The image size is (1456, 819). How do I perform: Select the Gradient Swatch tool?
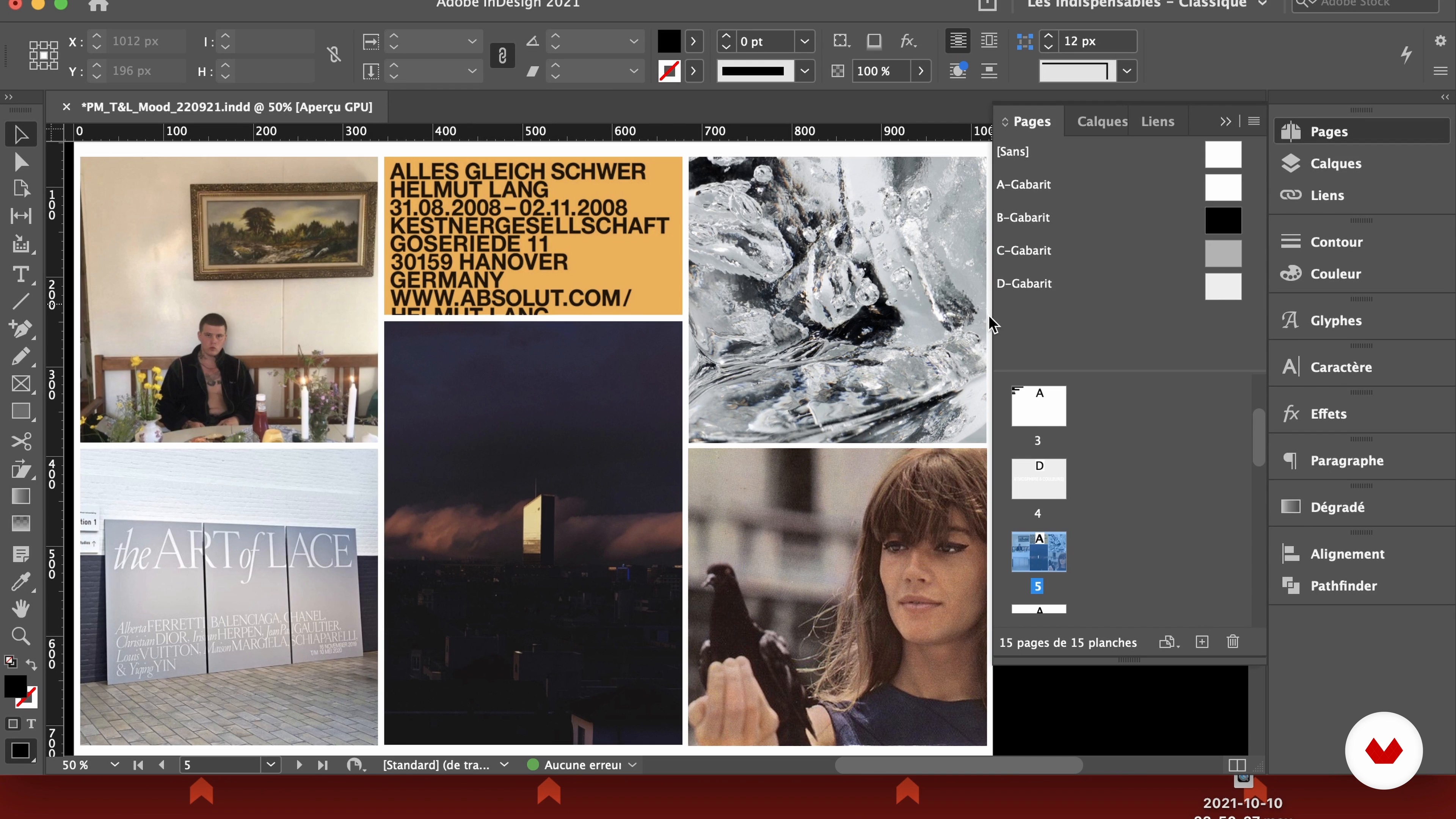tap(21, 496)
